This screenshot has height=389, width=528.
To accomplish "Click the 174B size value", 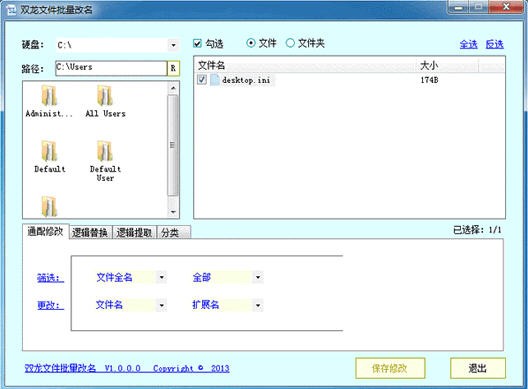I will point(429,80).
